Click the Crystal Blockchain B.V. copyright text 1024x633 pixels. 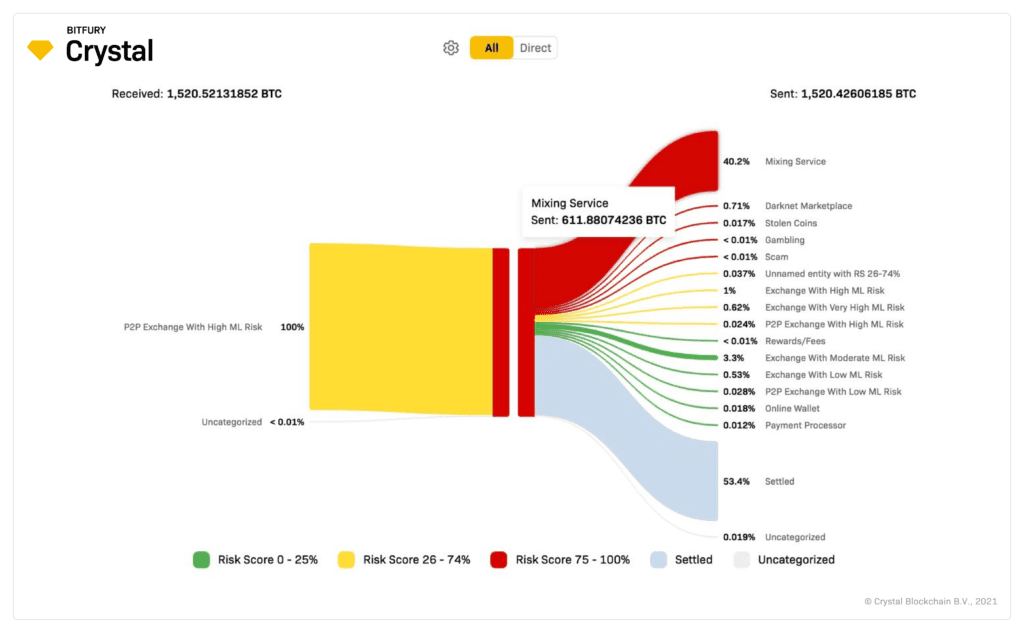coord(931,601)
